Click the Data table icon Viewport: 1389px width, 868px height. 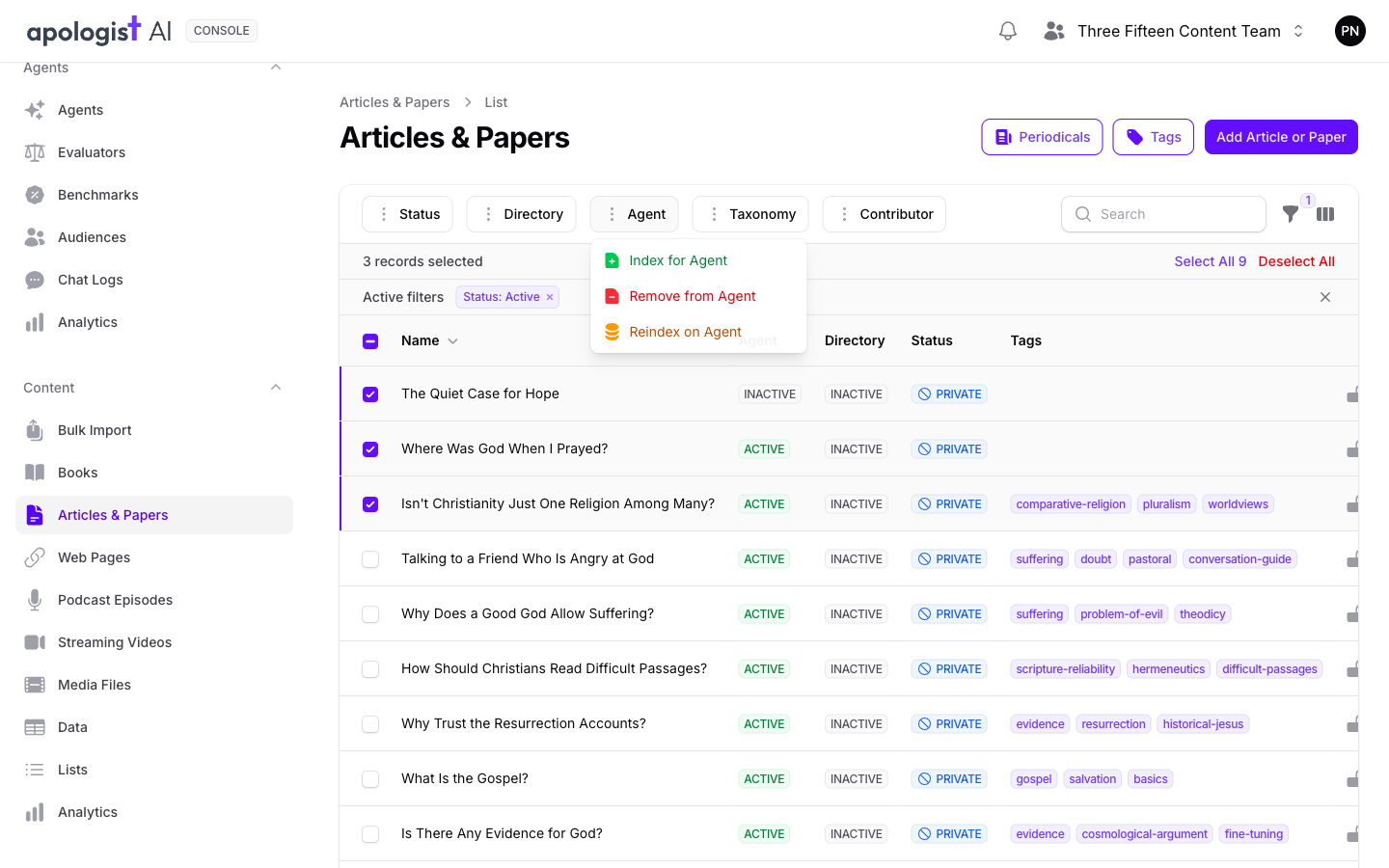[35, 727]
